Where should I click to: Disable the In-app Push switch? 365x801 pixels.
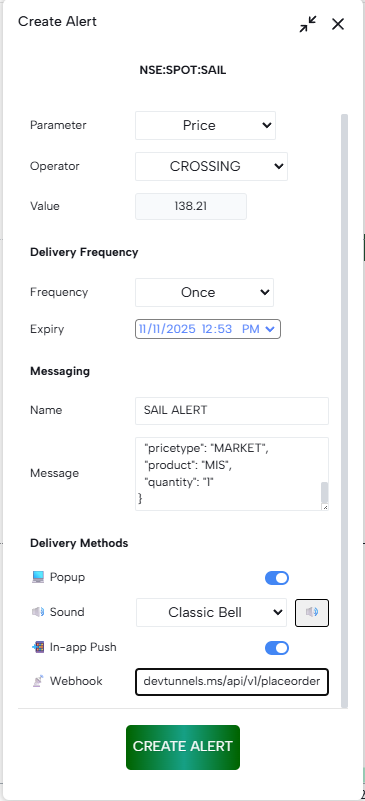(x=277, y=648)
